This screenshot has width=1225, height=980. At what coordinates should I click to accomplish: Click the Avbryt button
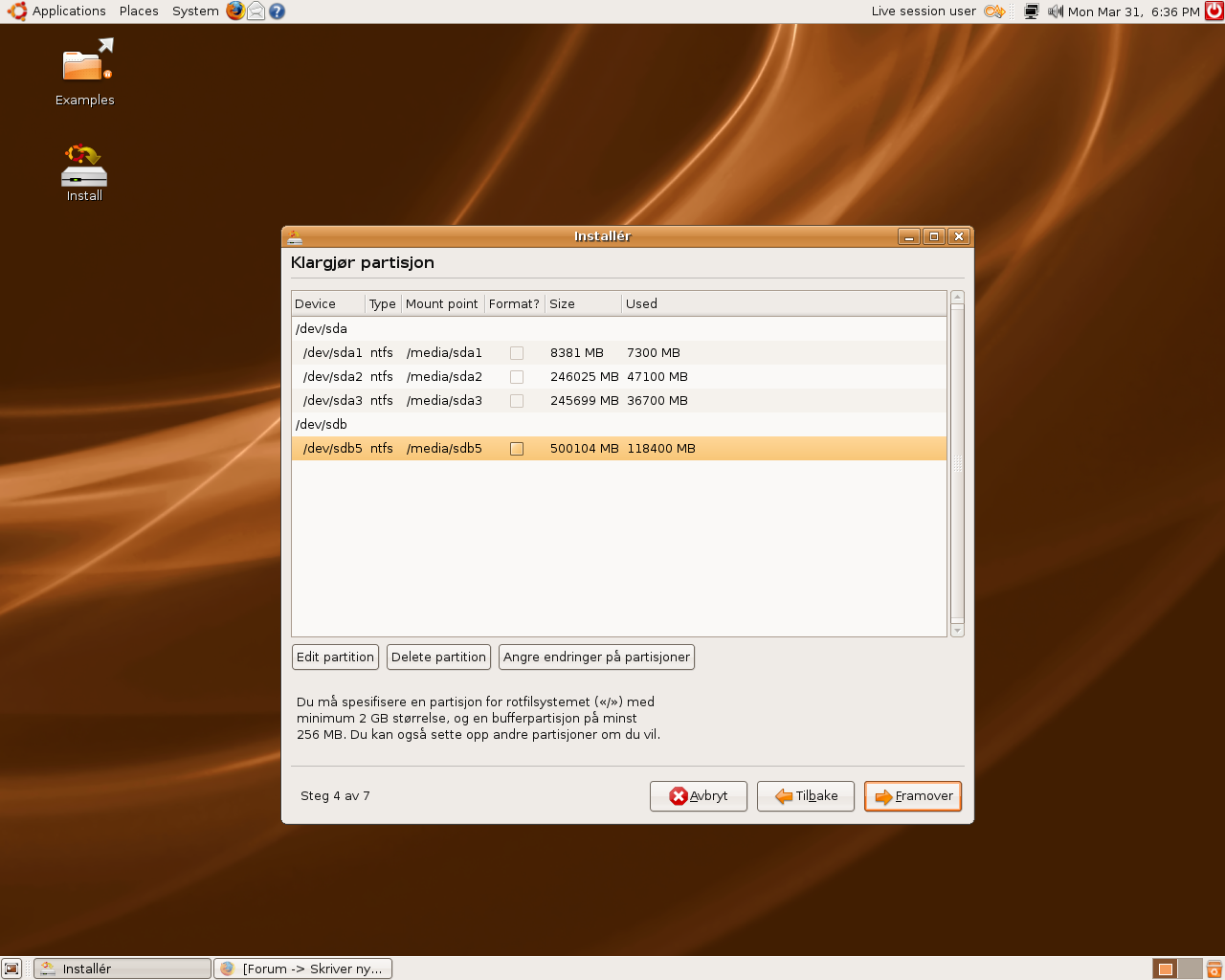699,796
